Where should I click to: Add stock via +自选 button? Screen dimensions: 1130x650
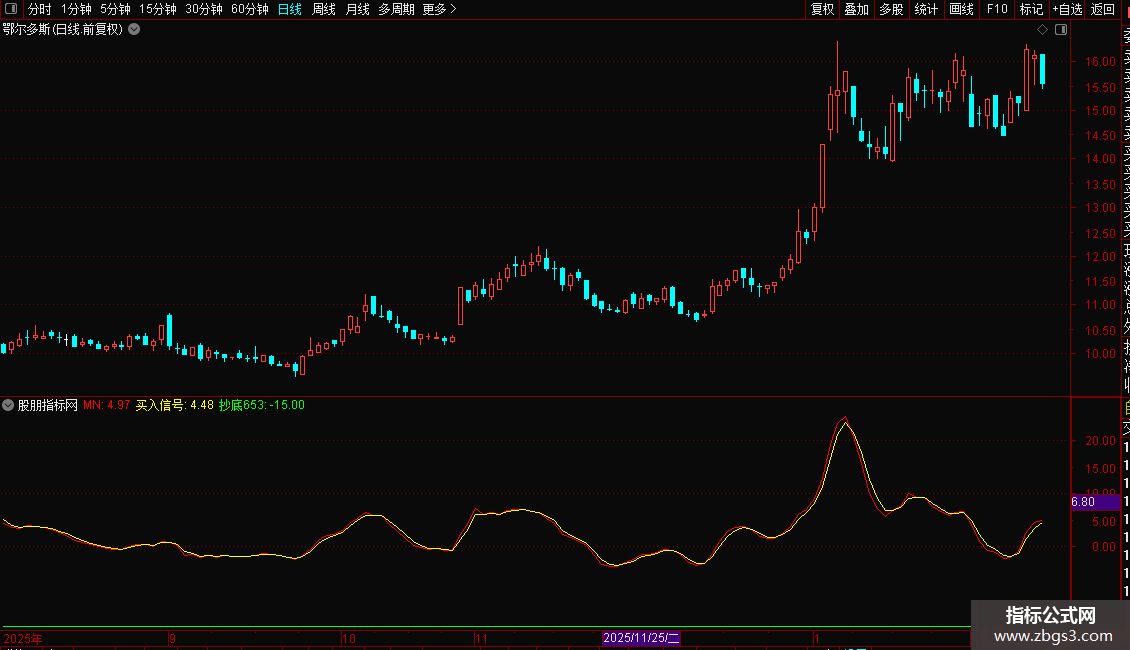click(1067, 9)
